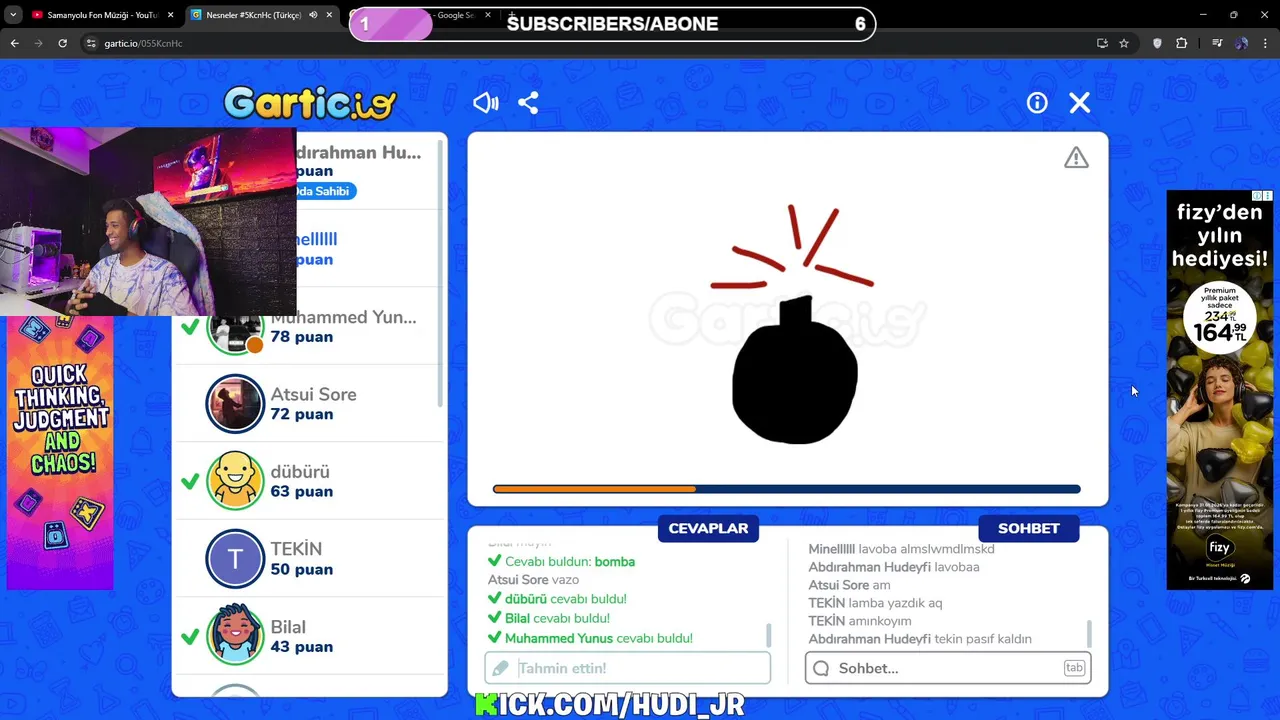Click the '50 puan' score text
This screenshot has width=1280, height=720.
point(301,569)
